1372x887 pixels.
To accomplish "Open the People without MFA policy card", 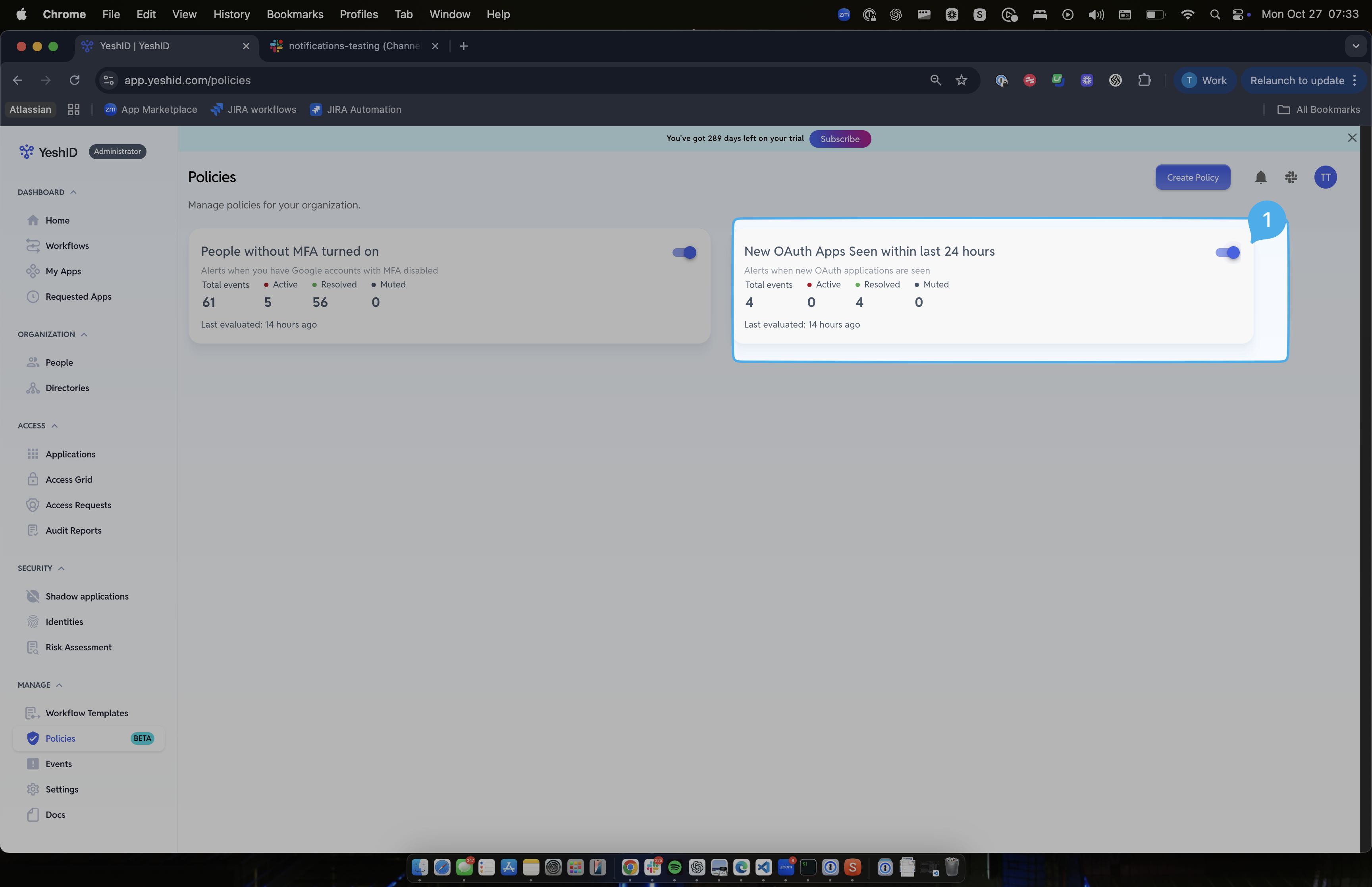I will click(449, 286).
